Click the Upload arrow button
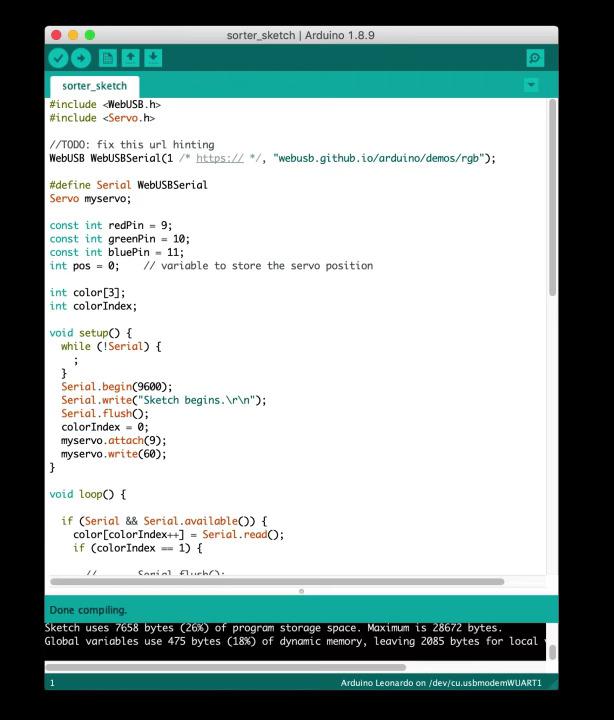The width and height of the screenshot is (614, 720). click(81, 58)
